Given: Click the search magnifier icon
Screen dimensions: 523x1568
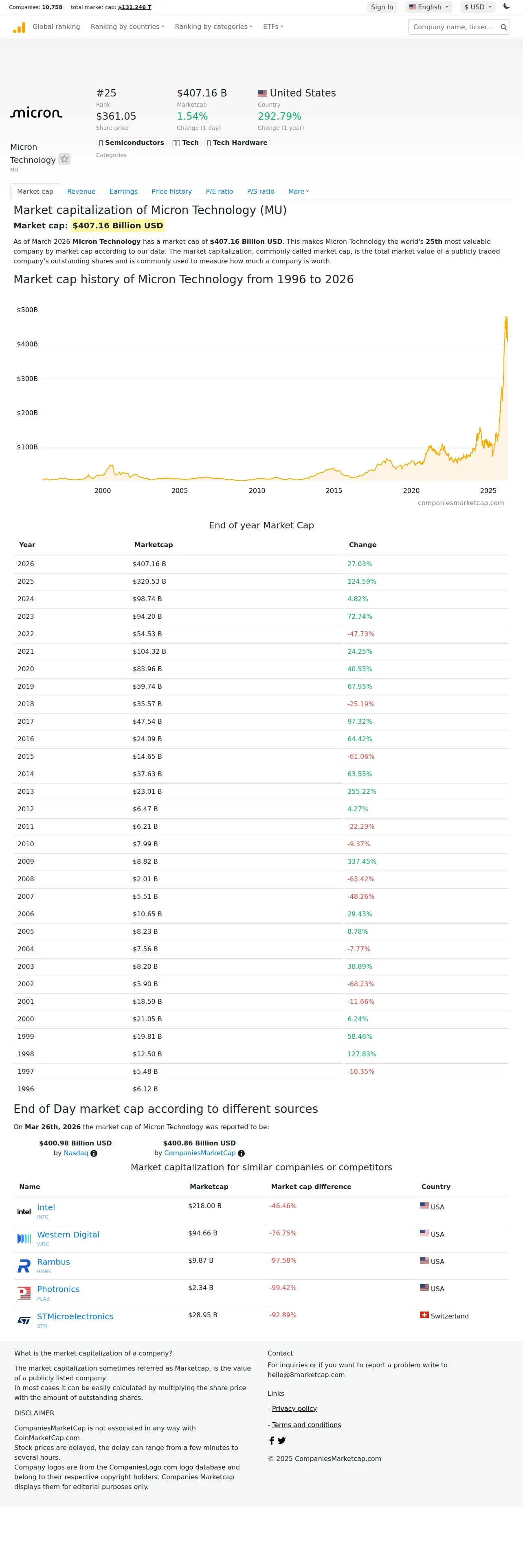Looking at the screenshot, I should tap(503, 27).
